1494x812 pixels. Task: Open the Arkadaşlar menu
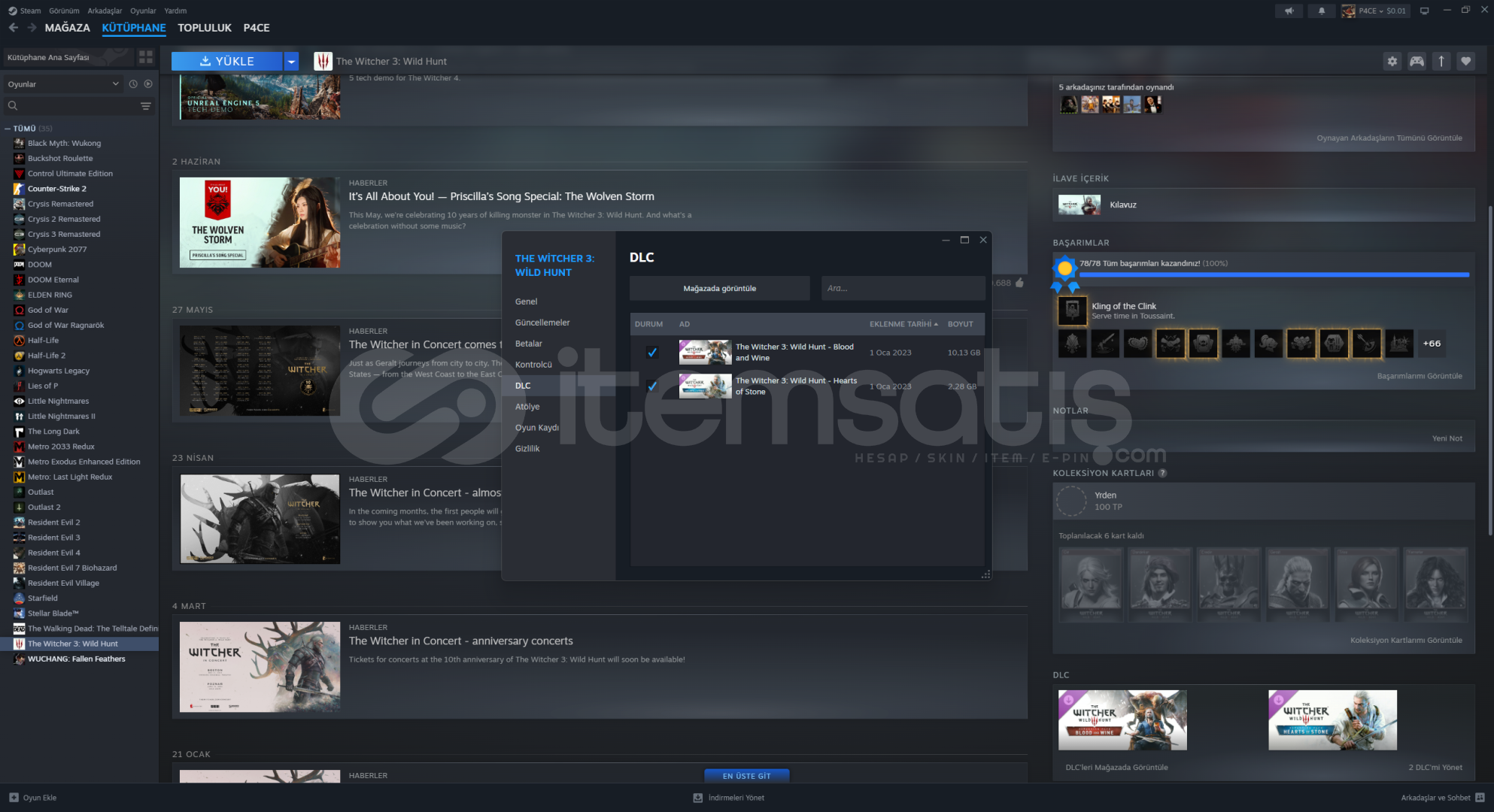click(x=105, y=11)
